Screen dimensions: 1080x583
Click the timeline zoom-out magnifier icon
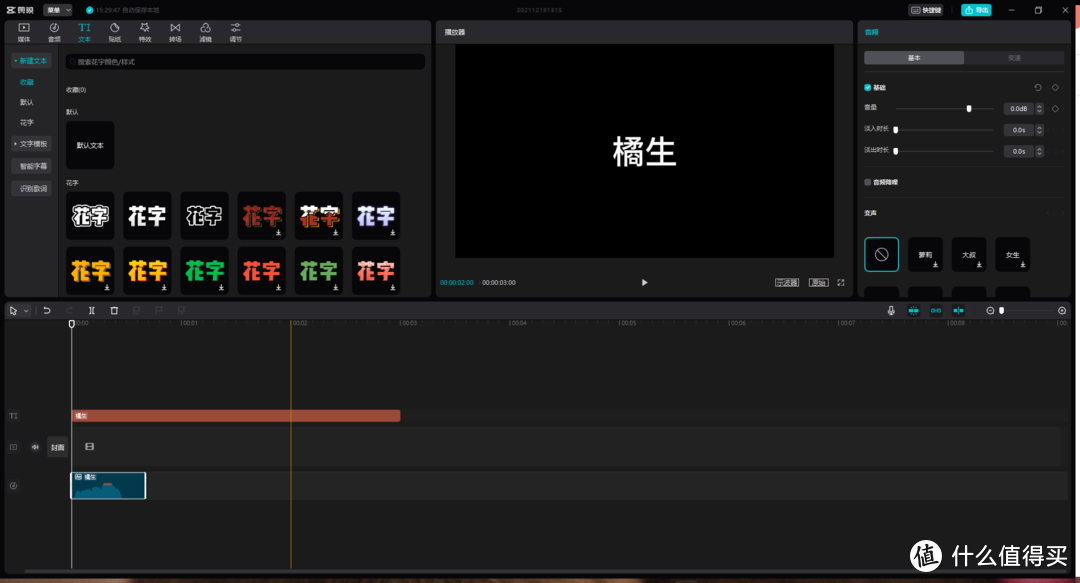coord(990,311)
